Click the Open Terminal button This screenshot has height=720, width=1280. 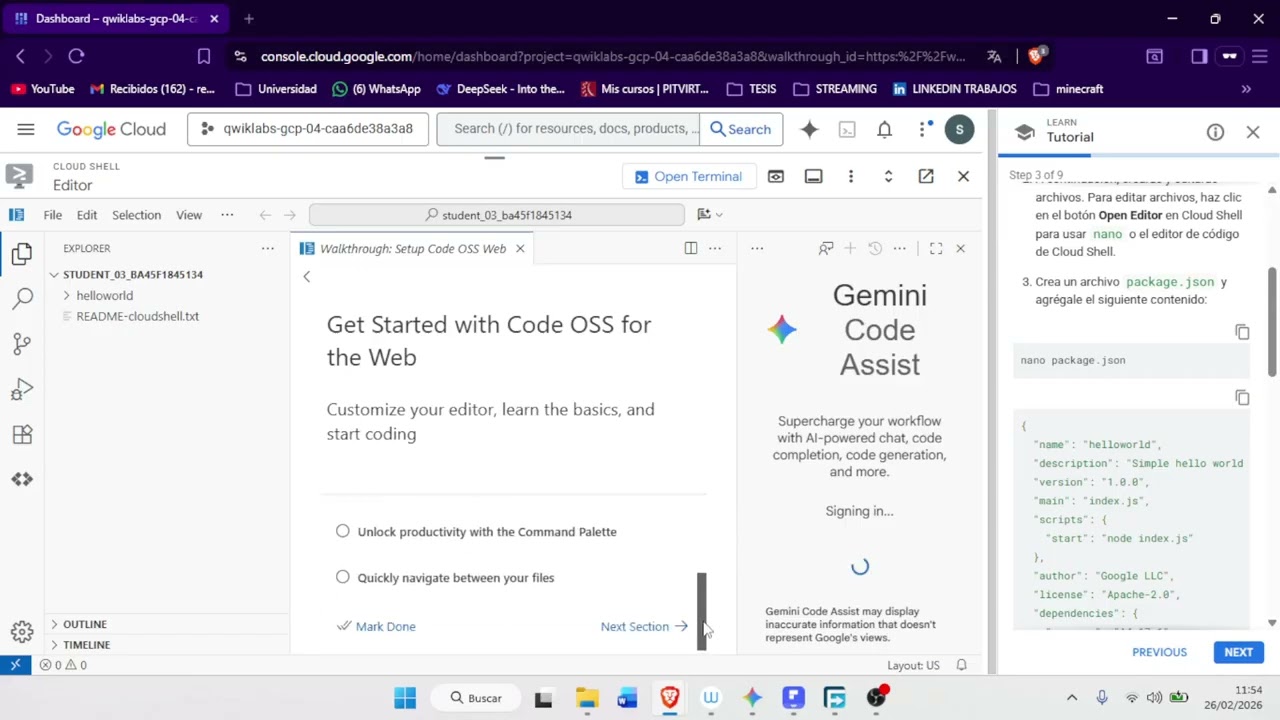tap(688, 176)
